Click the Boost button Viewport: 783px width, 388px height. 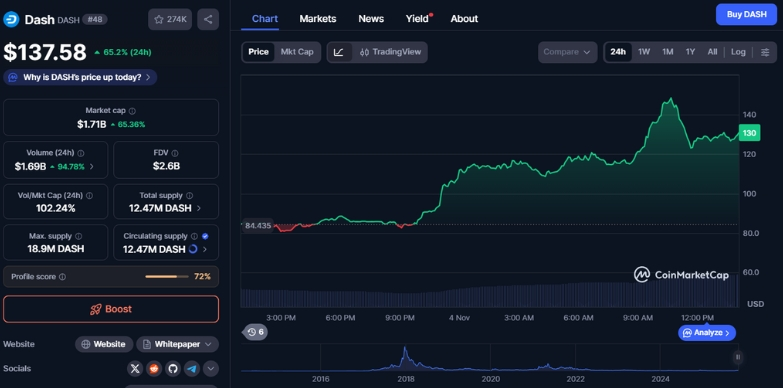[x=111, y=309]
